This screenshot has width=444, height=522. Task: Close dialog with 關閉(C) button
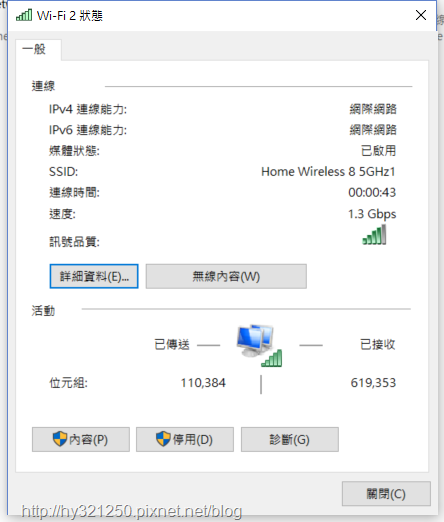tap(386, 493)
